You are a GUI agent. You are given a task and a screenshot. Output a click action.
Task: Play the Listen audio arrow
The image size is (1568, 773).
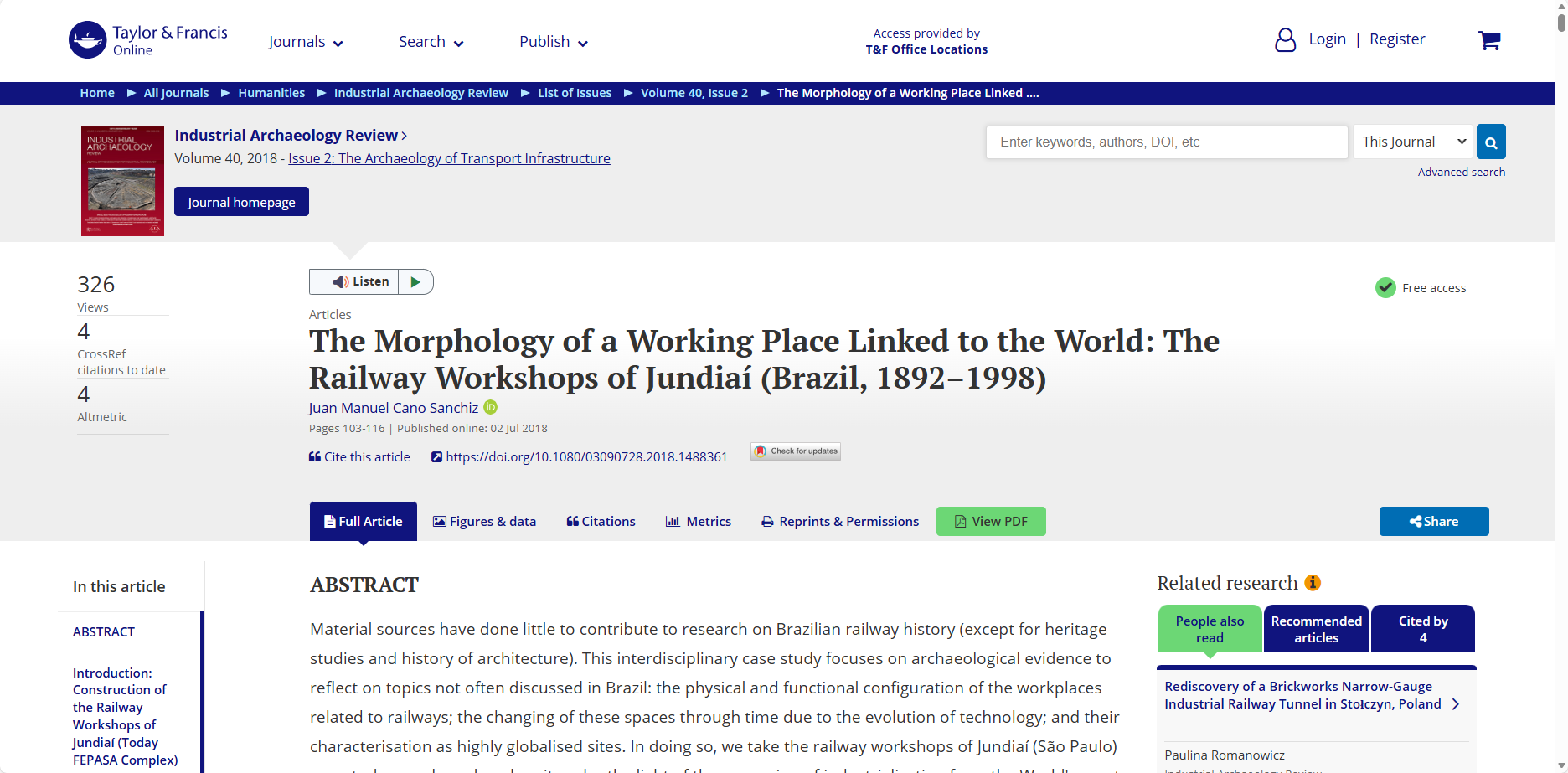pyautogui.click(x=415, y=282)
